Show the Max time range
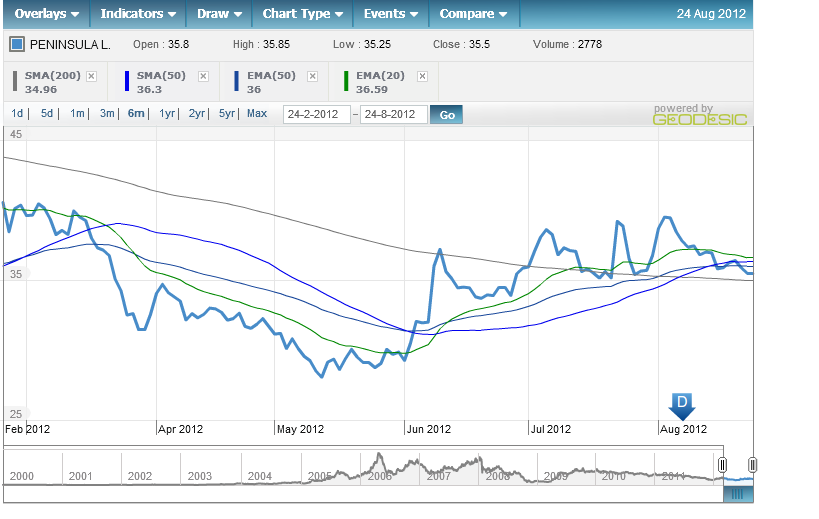The height and width of the screenshot is (519, 819). tap(257, 113)
